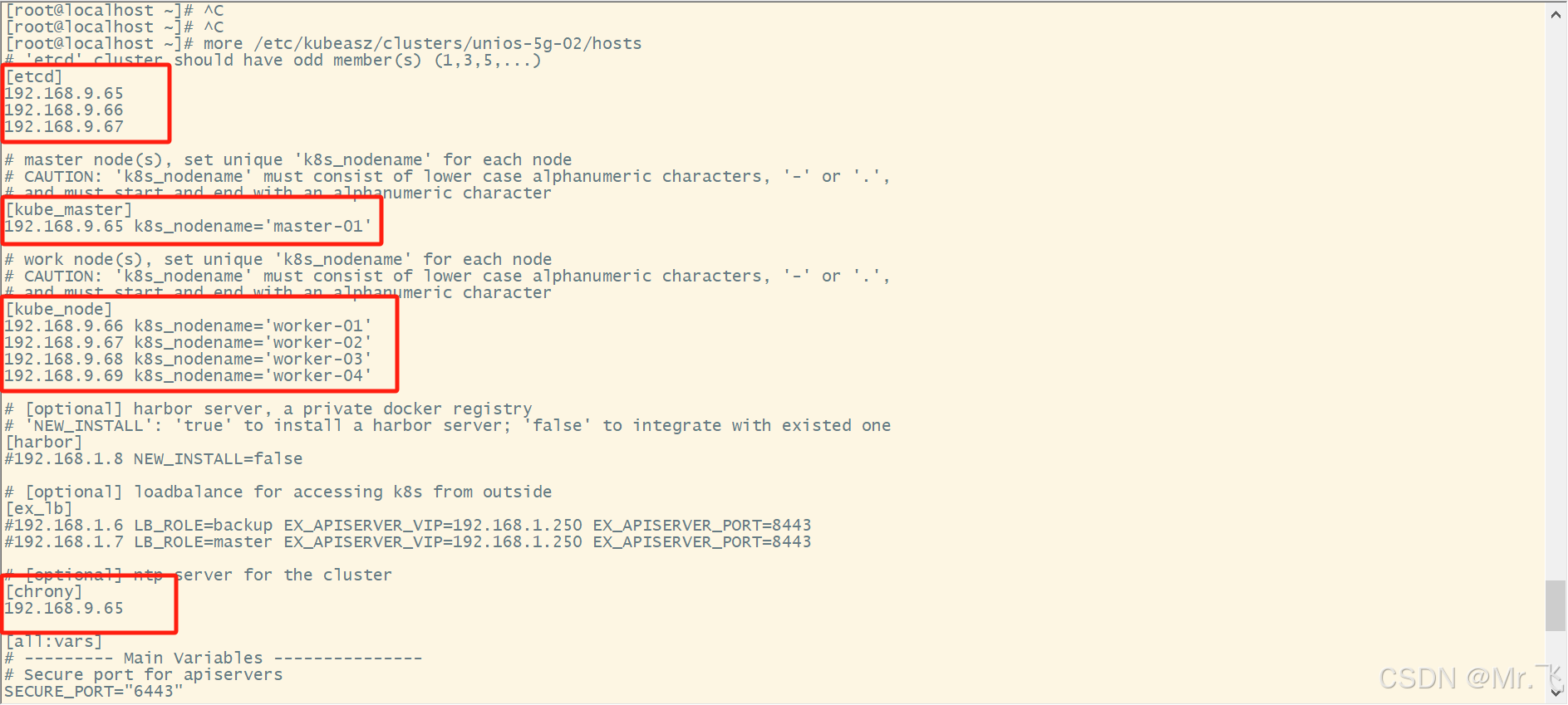
Task: Click the worker-04 node line
Action: point(188,376)
